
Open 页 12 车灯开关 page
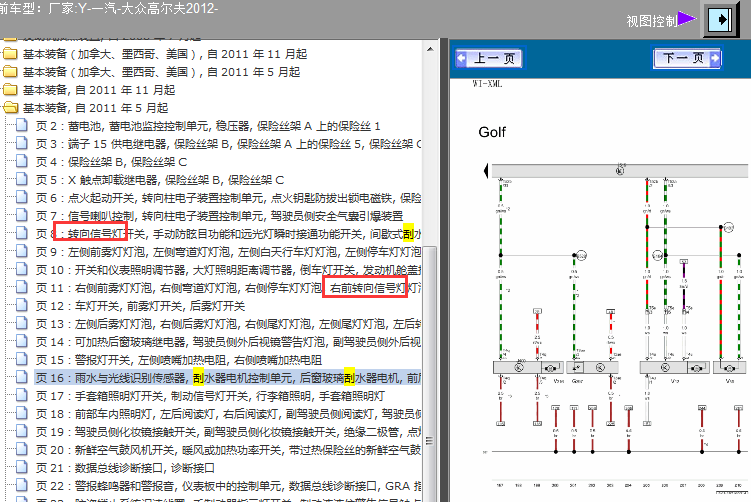click(x=140, y=306)
